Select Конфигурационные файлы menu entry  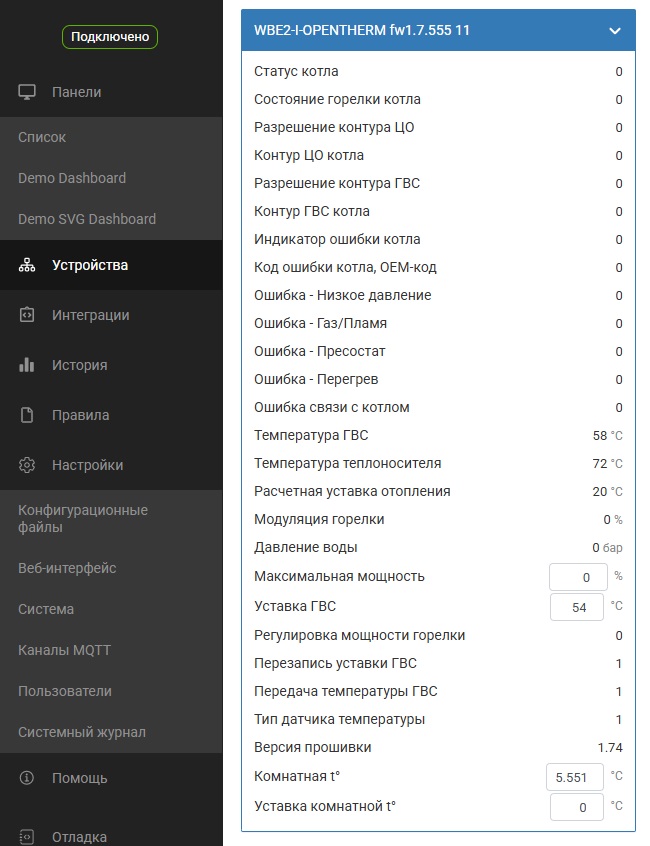83,518
